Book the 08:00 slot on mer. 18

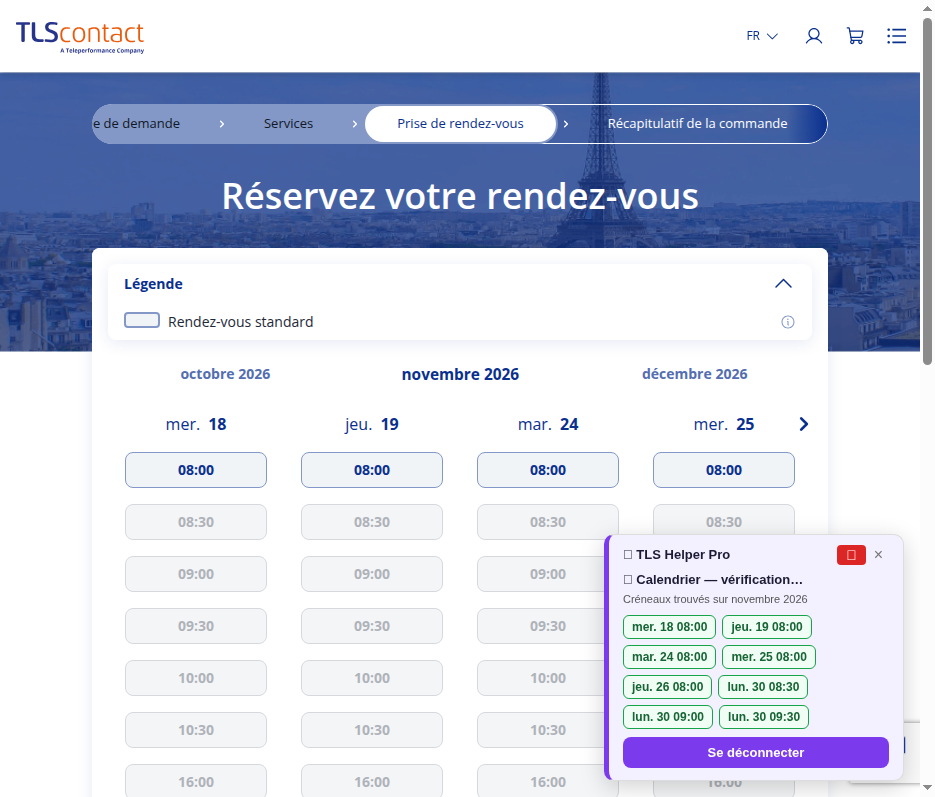(x=196, y=470)
